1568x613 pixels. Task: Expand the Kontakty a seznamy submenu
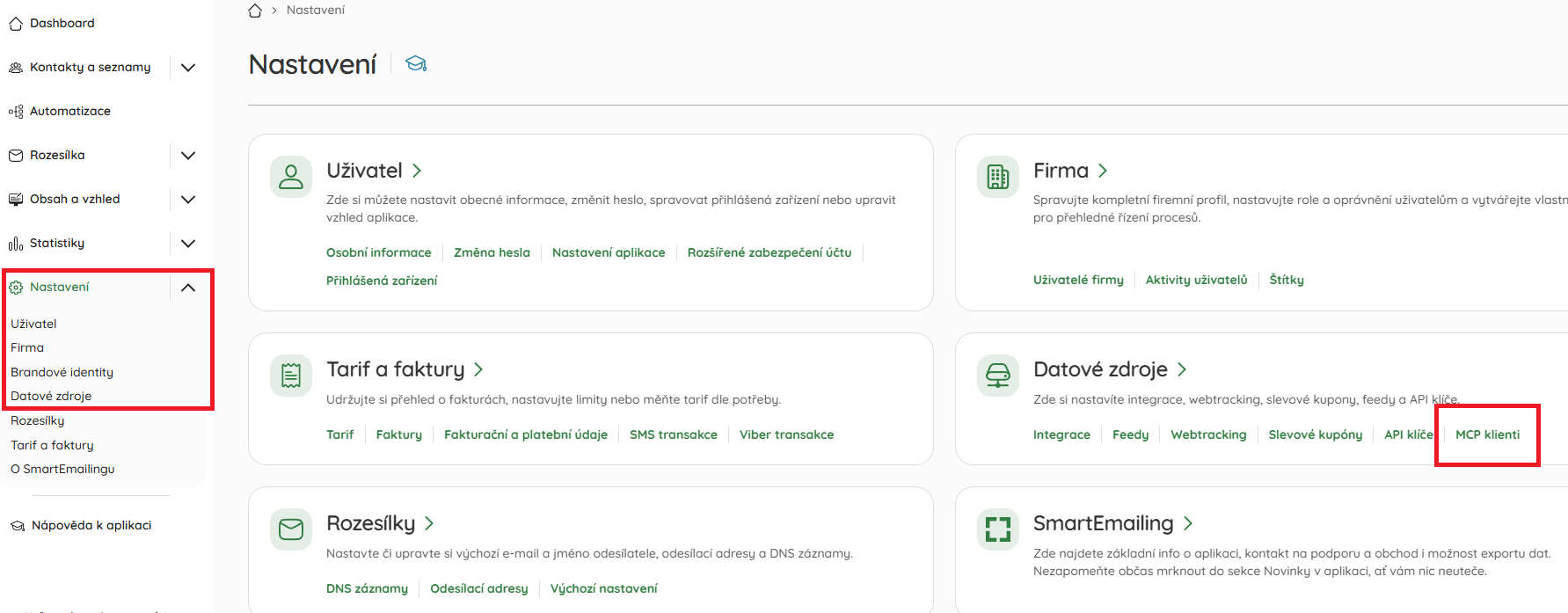[188, 68]
